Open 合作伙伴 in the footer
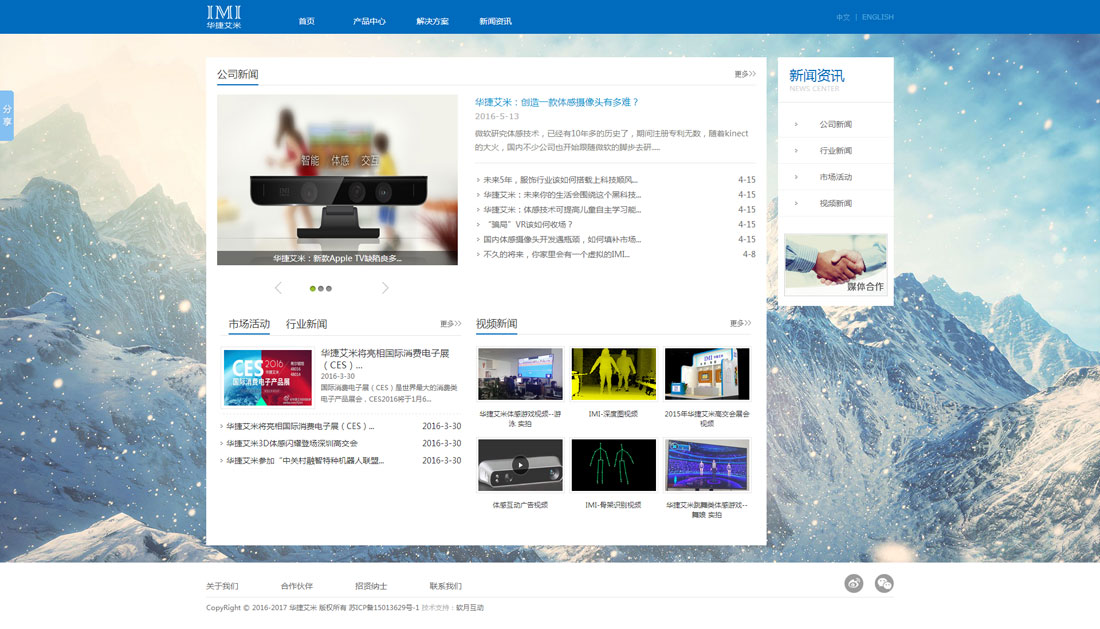The height and width of the screenshot is (629, 1100). point(297,586)
